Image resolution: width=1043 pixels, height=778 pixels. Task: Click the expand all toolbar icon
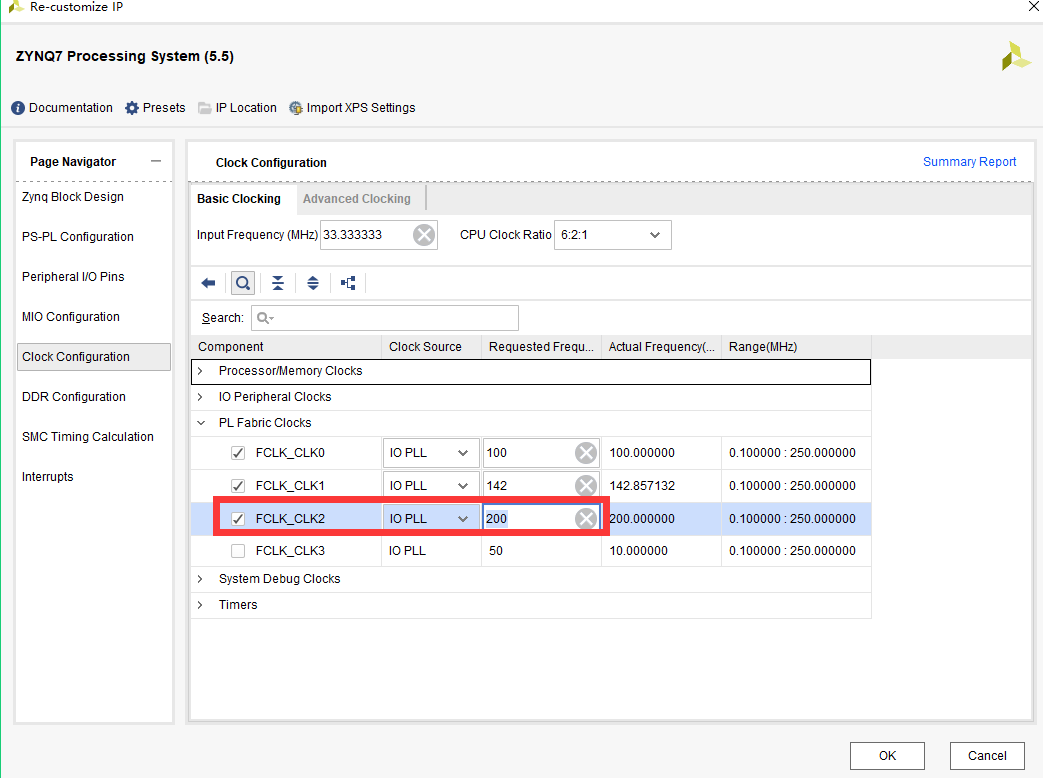point(313,283)
